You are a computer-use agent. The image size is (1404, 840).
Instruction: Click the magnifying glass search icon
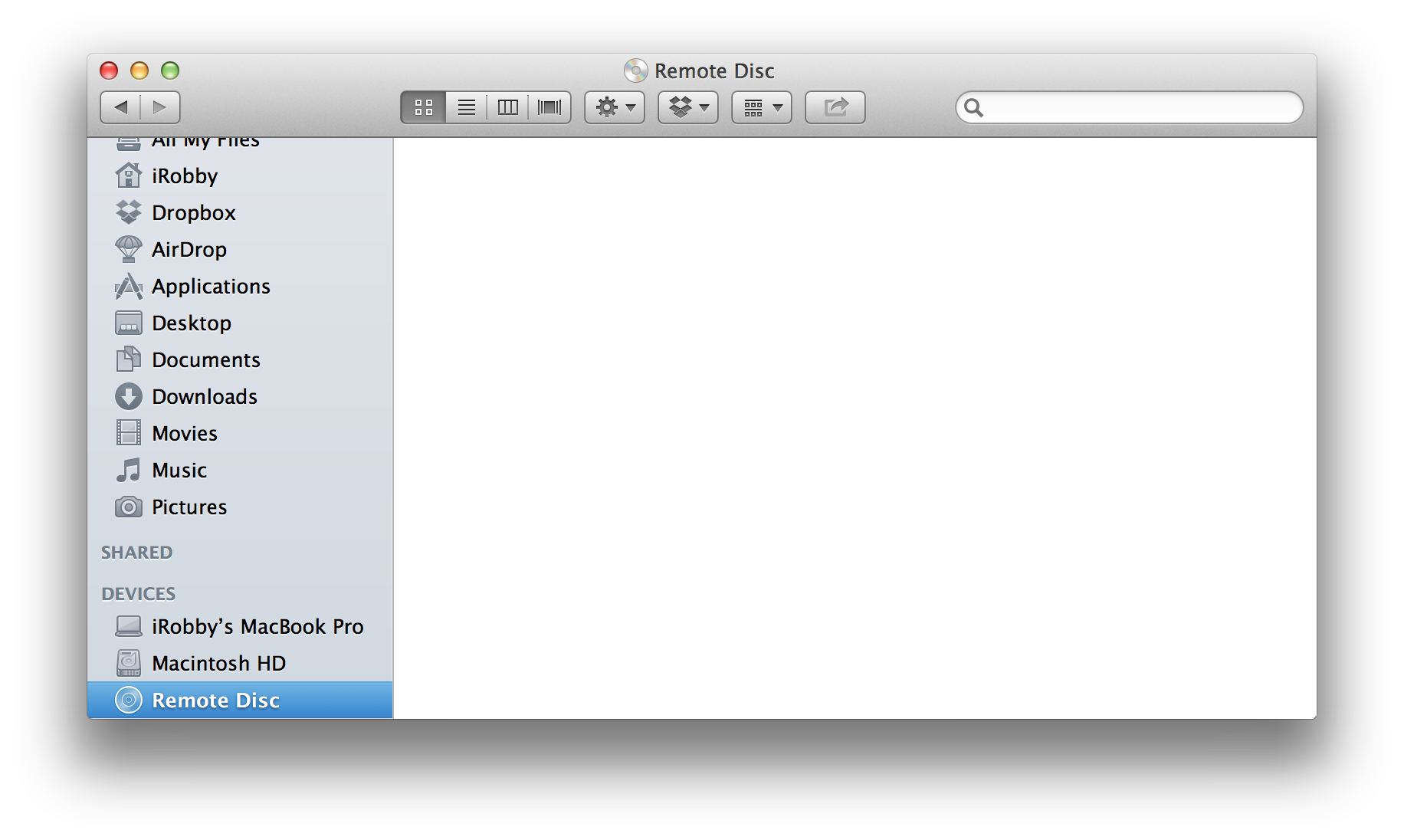point(973,107)
